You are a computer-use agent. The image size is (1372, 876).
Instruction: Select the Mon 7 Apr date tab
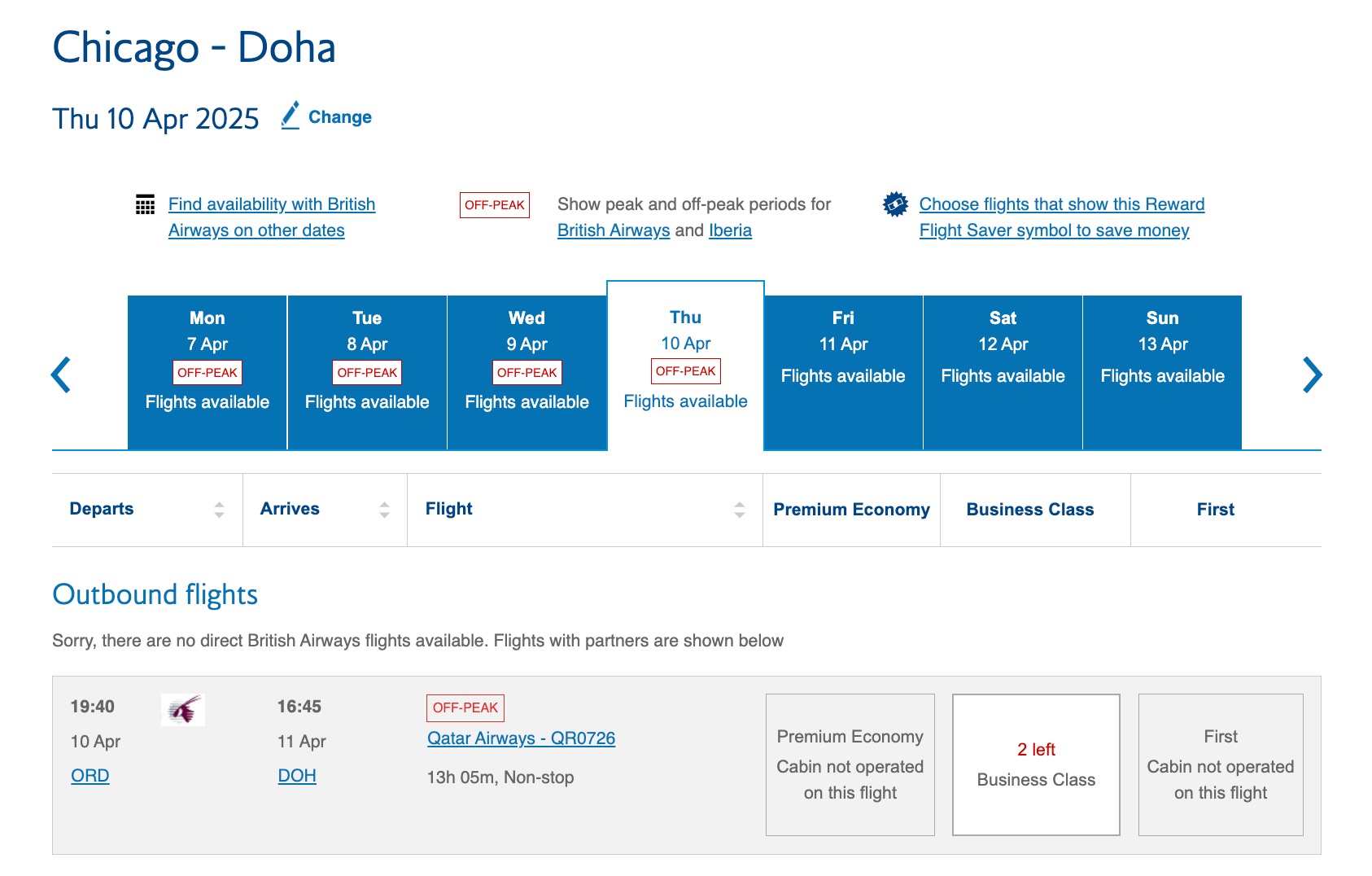pos(207,370)
